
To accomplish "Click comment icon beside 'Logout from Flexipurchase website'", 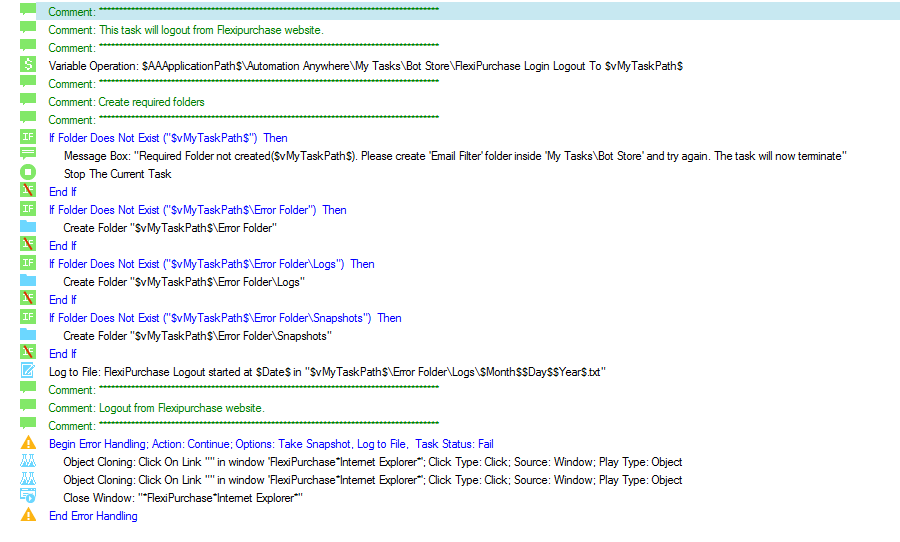I will click(x=28, y=406).
